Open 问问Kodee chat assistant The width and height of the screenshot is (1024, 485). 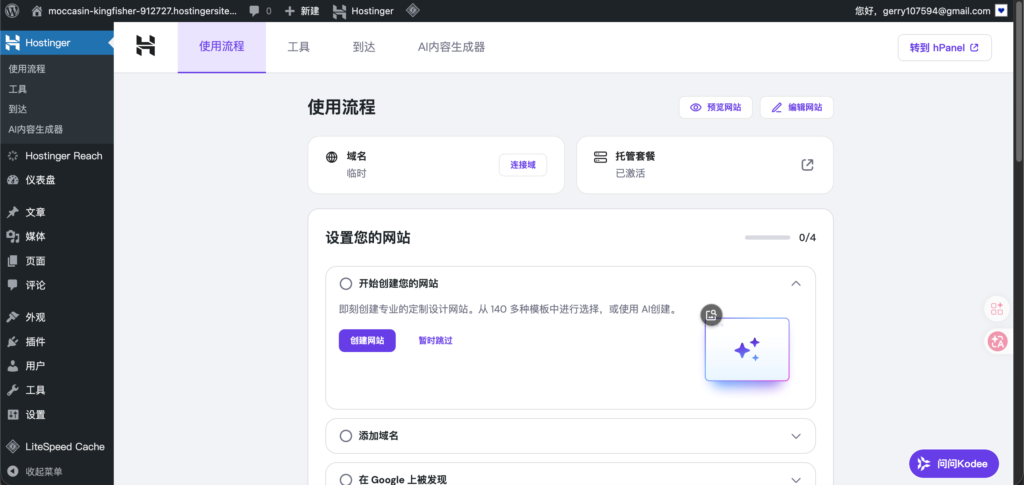coord(953,464)
